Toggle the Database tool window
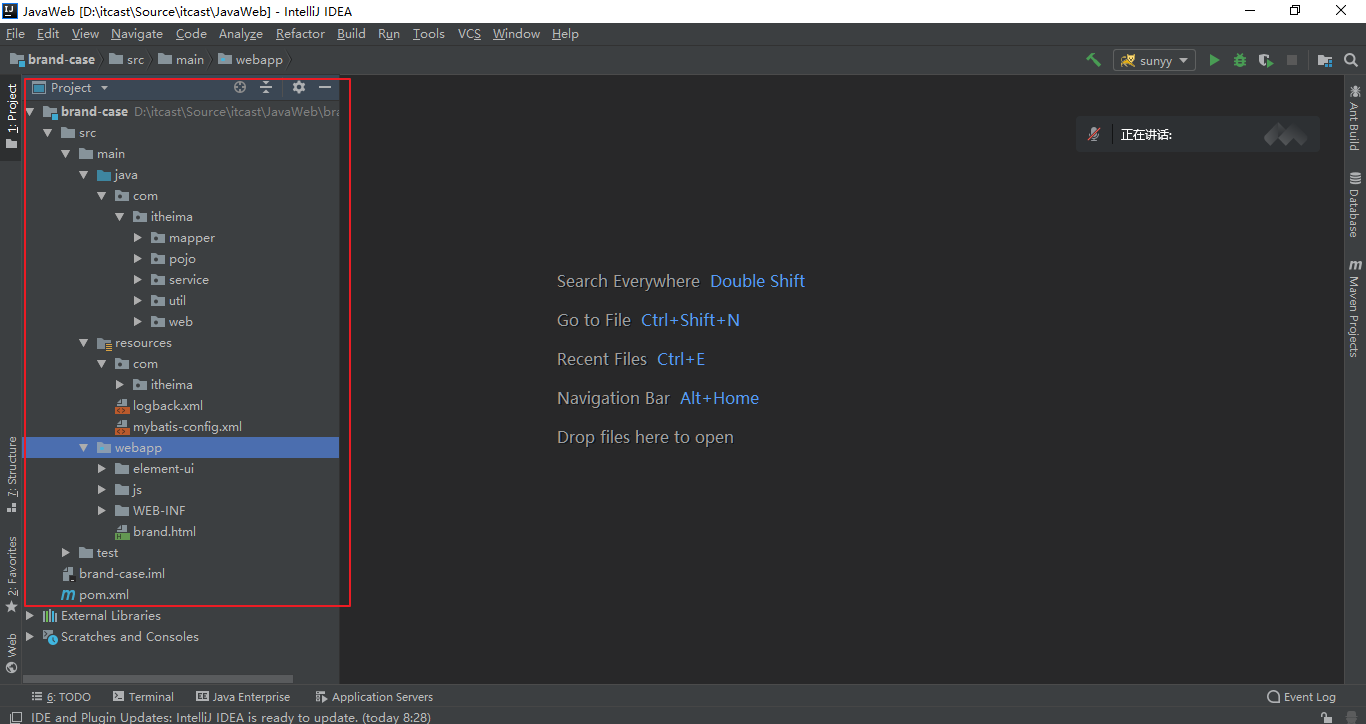This screenshot has width=1366, height=724. click(1354, 204)
